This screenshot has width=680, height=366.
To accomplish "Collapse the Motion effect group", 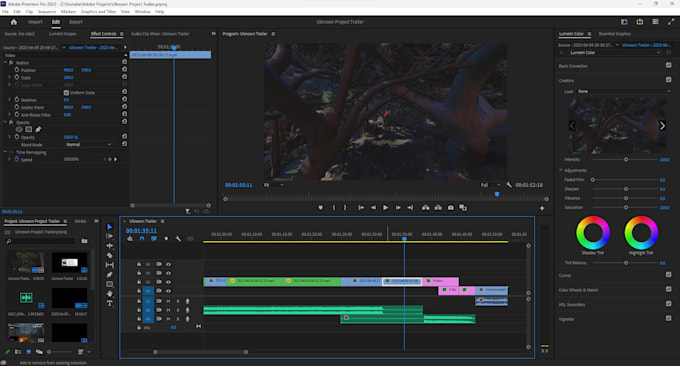I will 5,62.
